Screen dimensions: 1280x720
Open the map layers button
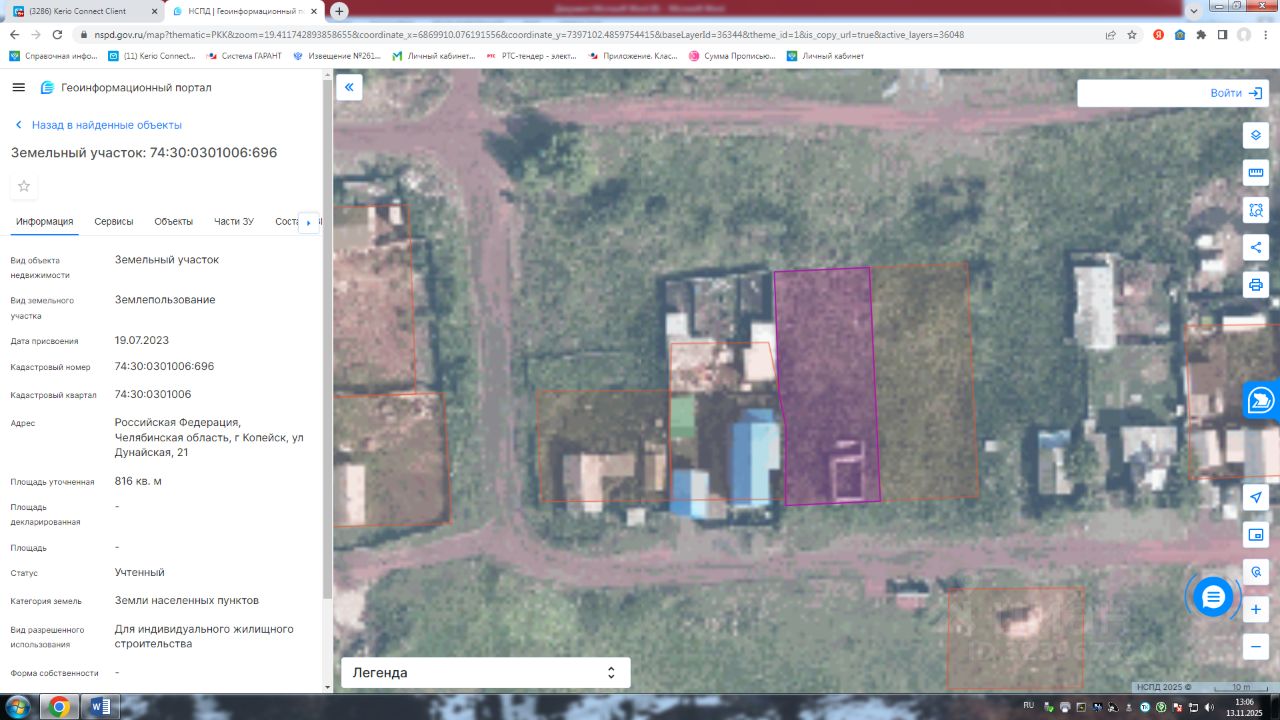click(x=1256, y=135)
